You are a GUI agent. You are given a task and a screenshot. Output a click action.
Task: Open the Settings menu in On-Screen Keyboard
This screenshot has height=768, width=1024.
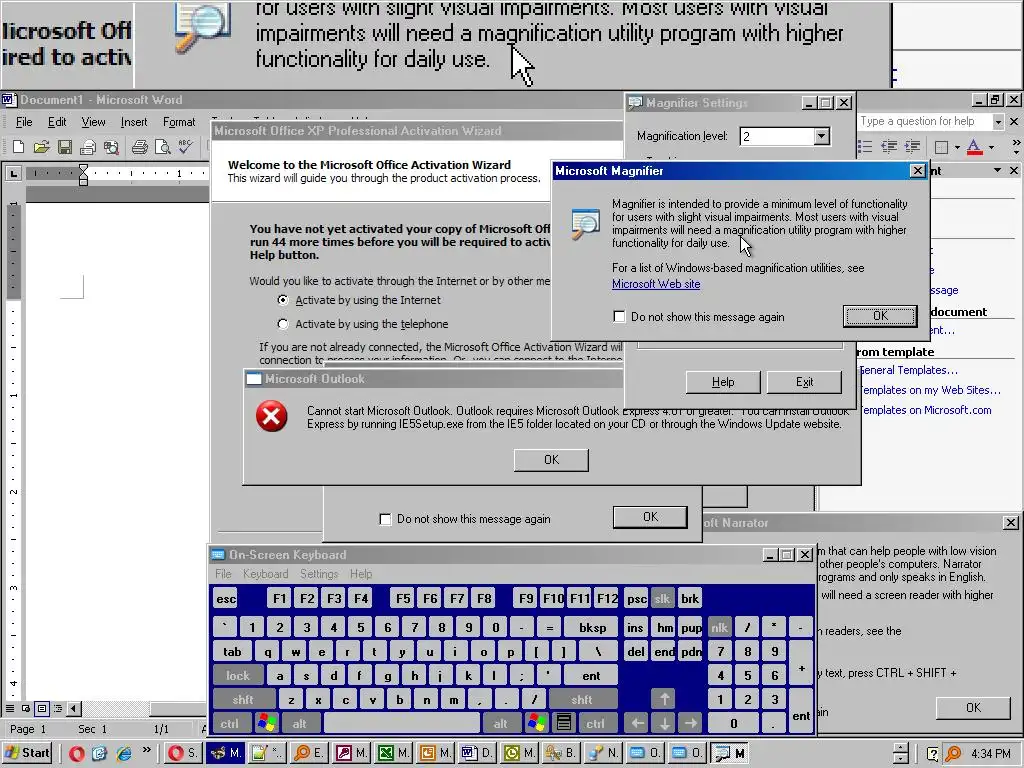click(x=319, y=574)
